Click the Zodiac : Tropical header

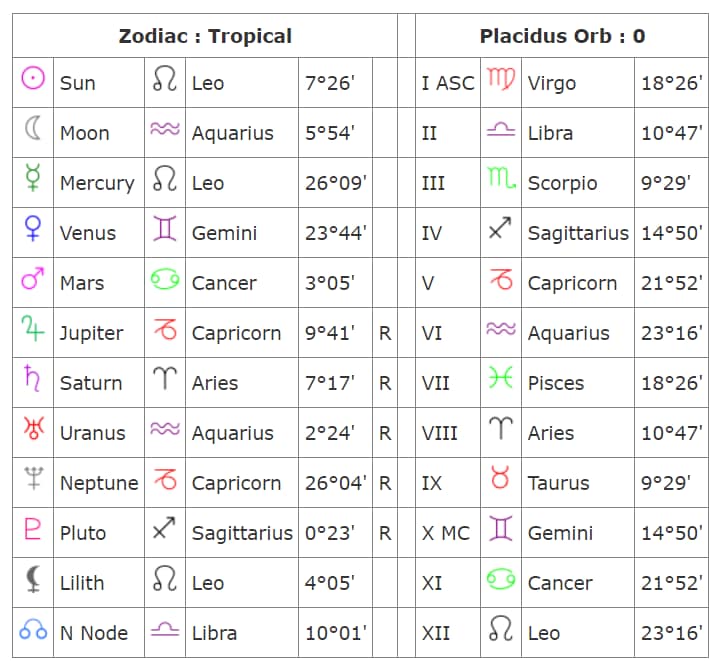(x=205, y=36)
